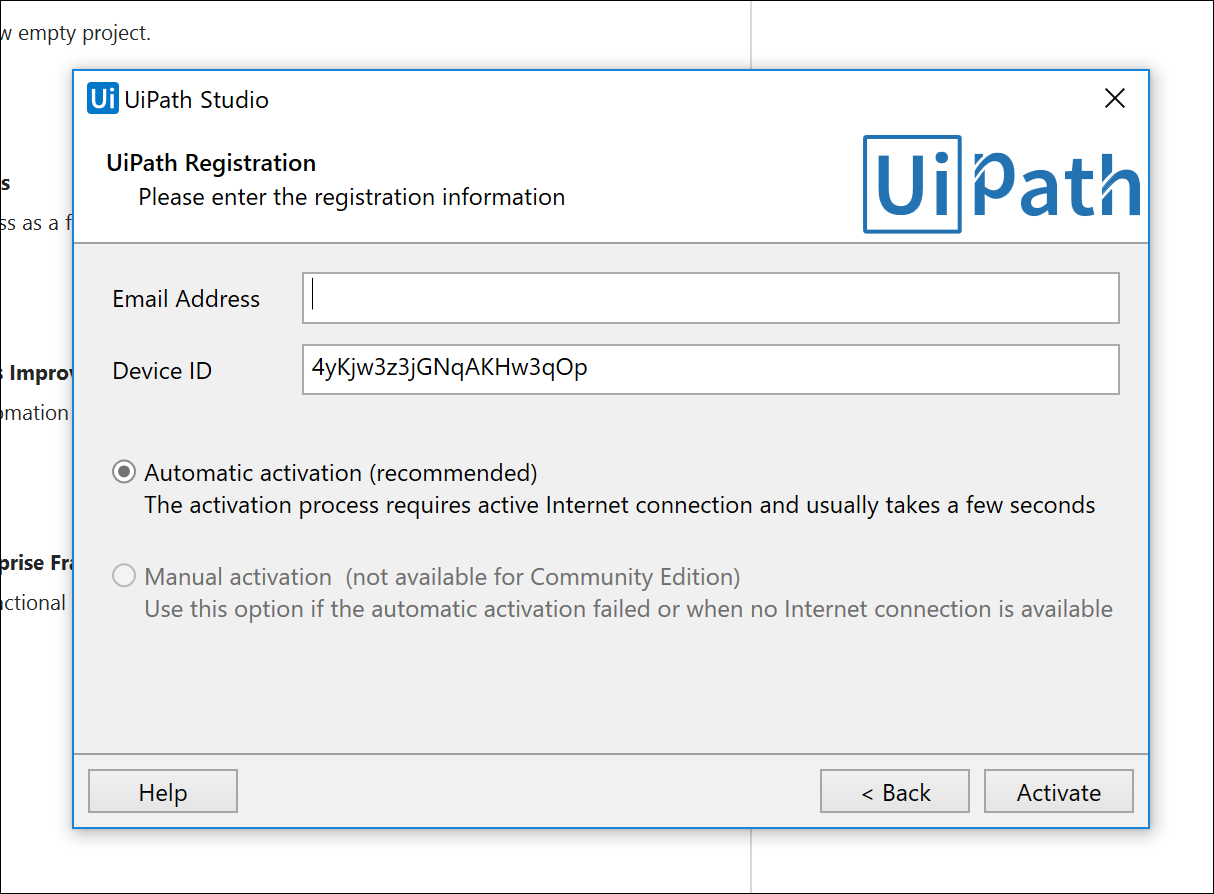The image size is (1214, 894).
Task: Click the Activate button
Action: click(x=1059, y=792)
